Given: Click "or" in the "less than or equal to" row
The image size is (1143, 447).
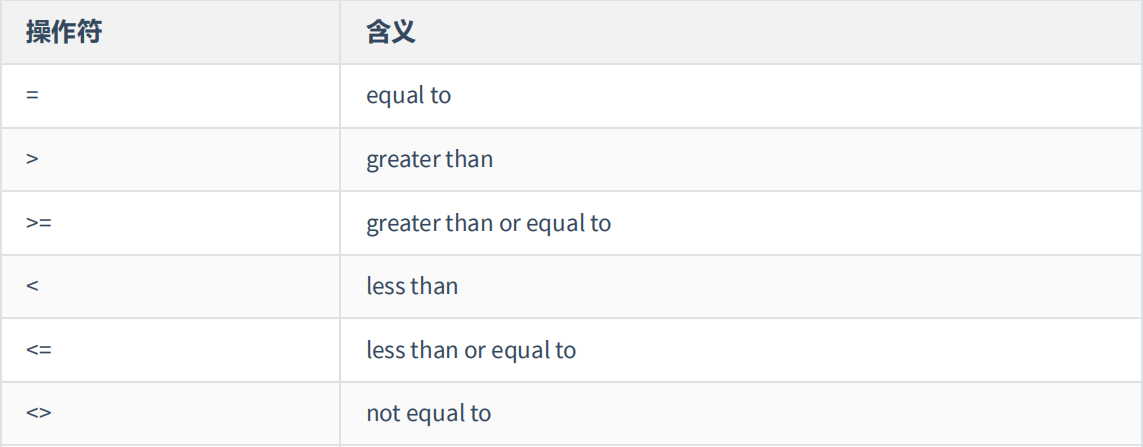Looking at the screenshot, I should pos(475,350).
